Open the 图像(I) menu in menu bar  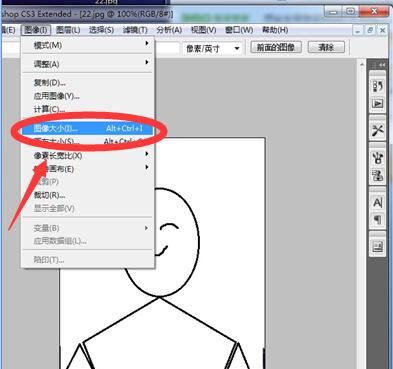[x=36, y=30]
